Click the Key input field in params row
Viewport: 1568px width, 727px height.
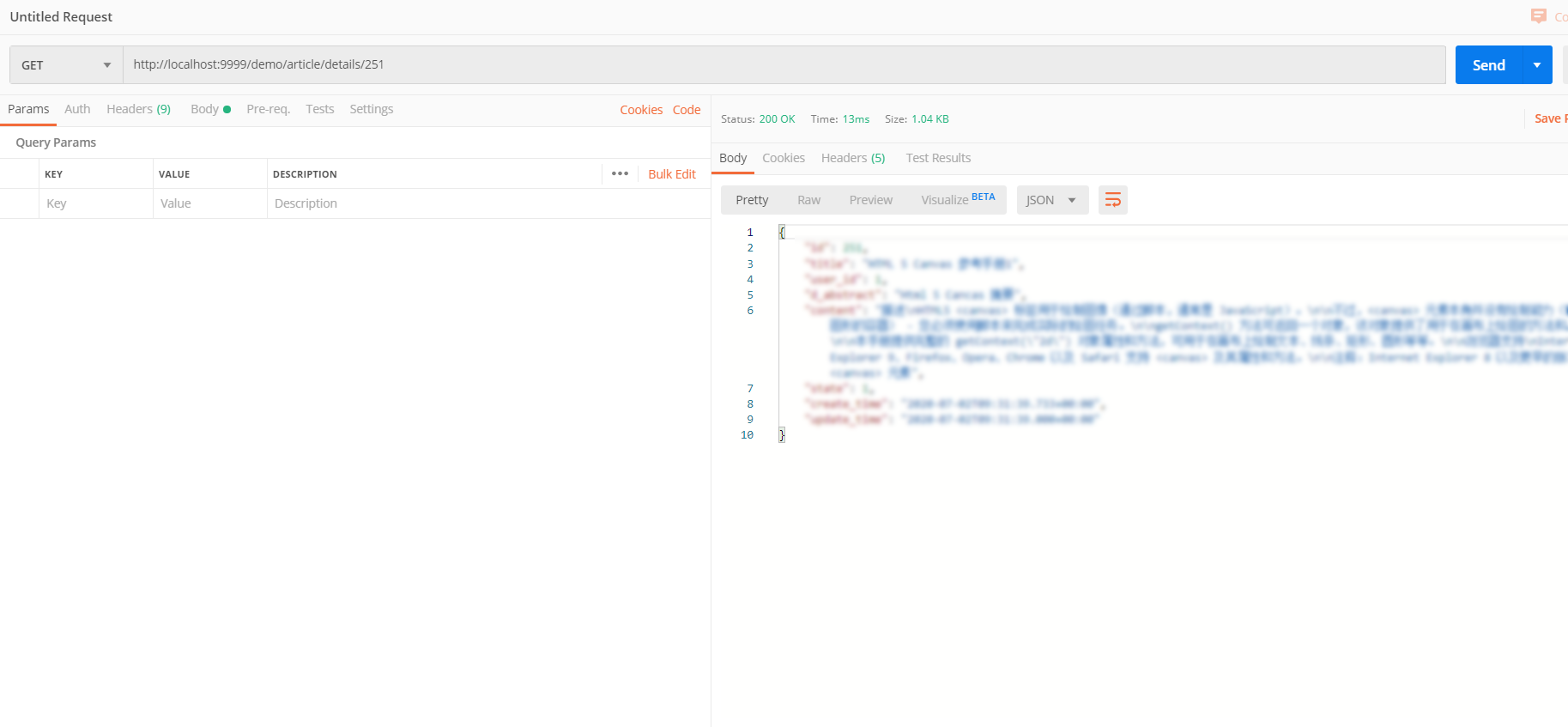96,203
